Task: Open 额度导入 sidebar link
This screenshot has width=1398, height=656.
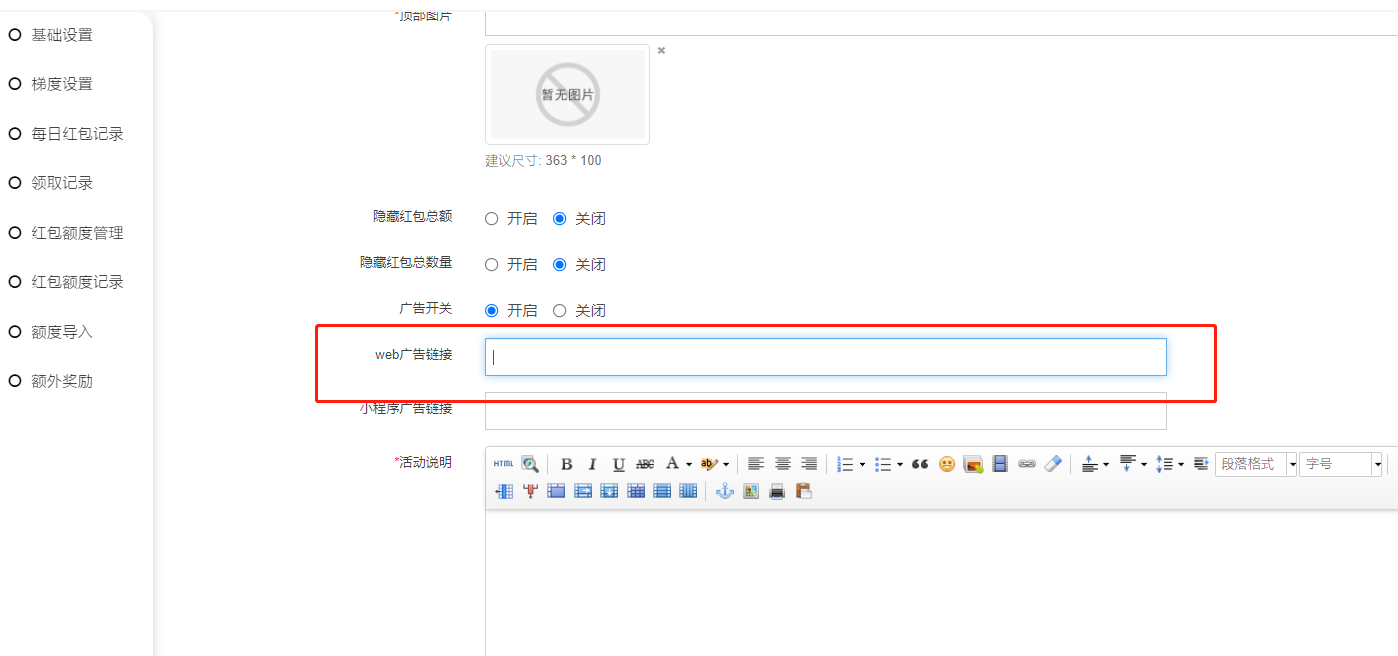Action: (x=62, y=332)
